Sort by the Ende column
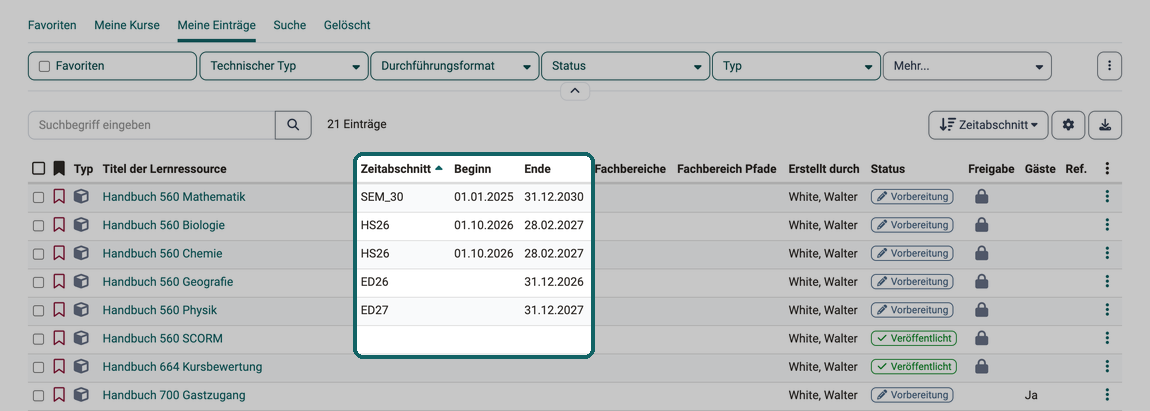The image size is (1150, 411). click(x=538, y=169)
